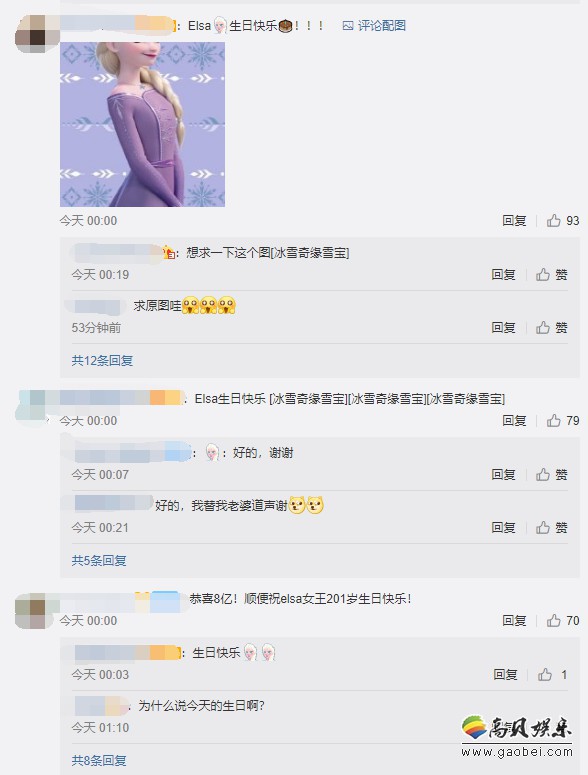Expand 共8条回复 thread
The height and width of the screenshot is (775, 588).
[99, 760]
